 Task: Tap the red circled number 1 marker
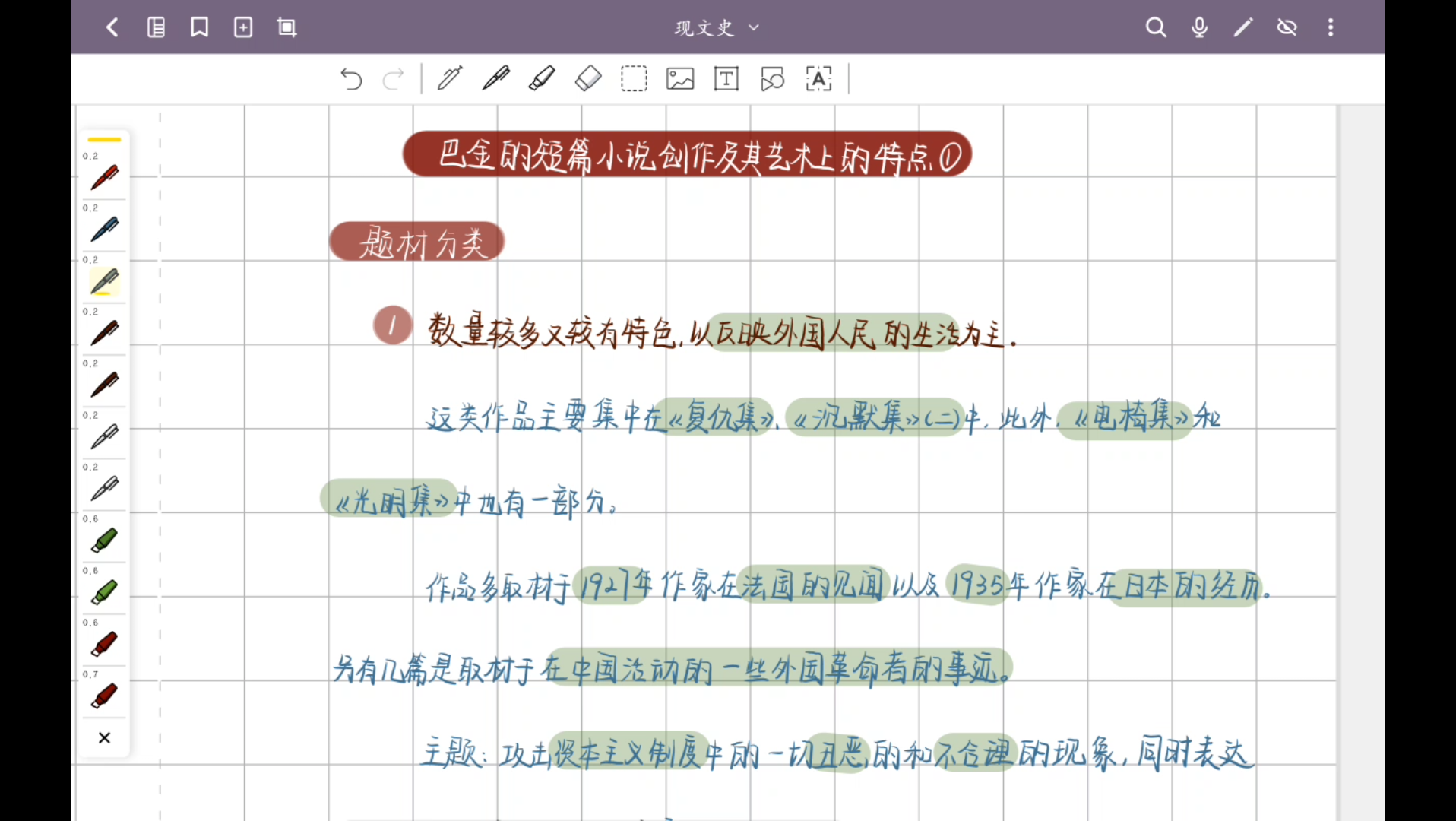(x=392, y=325)
